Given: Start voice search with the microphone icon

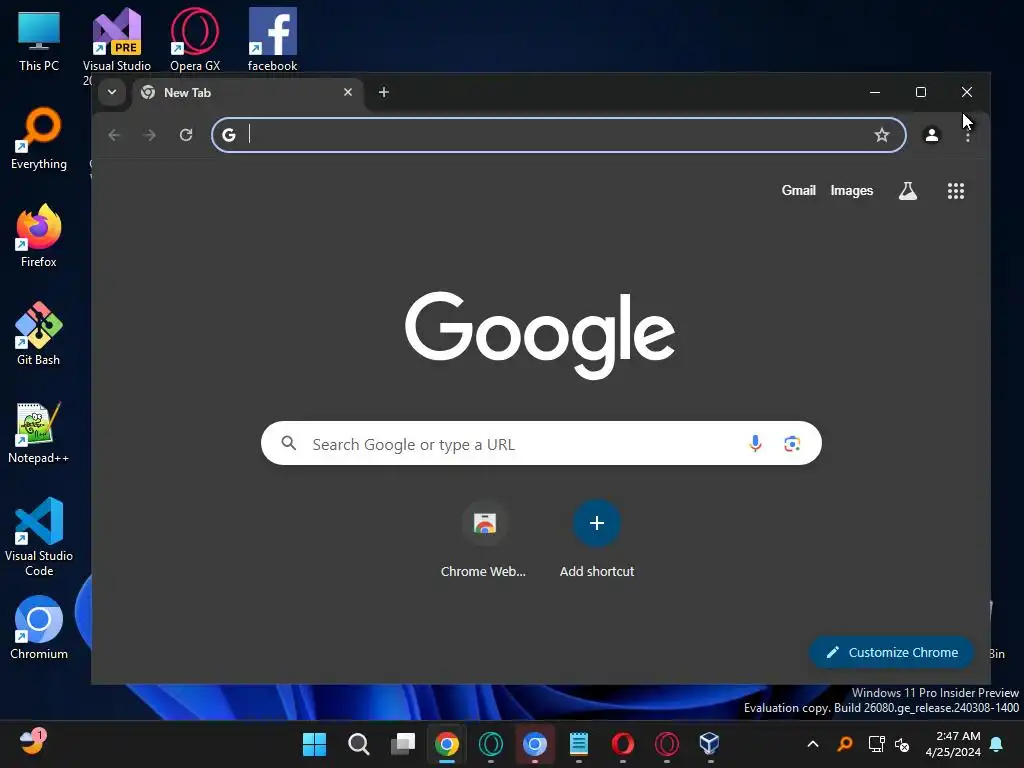Looking at the screenshot, I should tap(755, 443).
